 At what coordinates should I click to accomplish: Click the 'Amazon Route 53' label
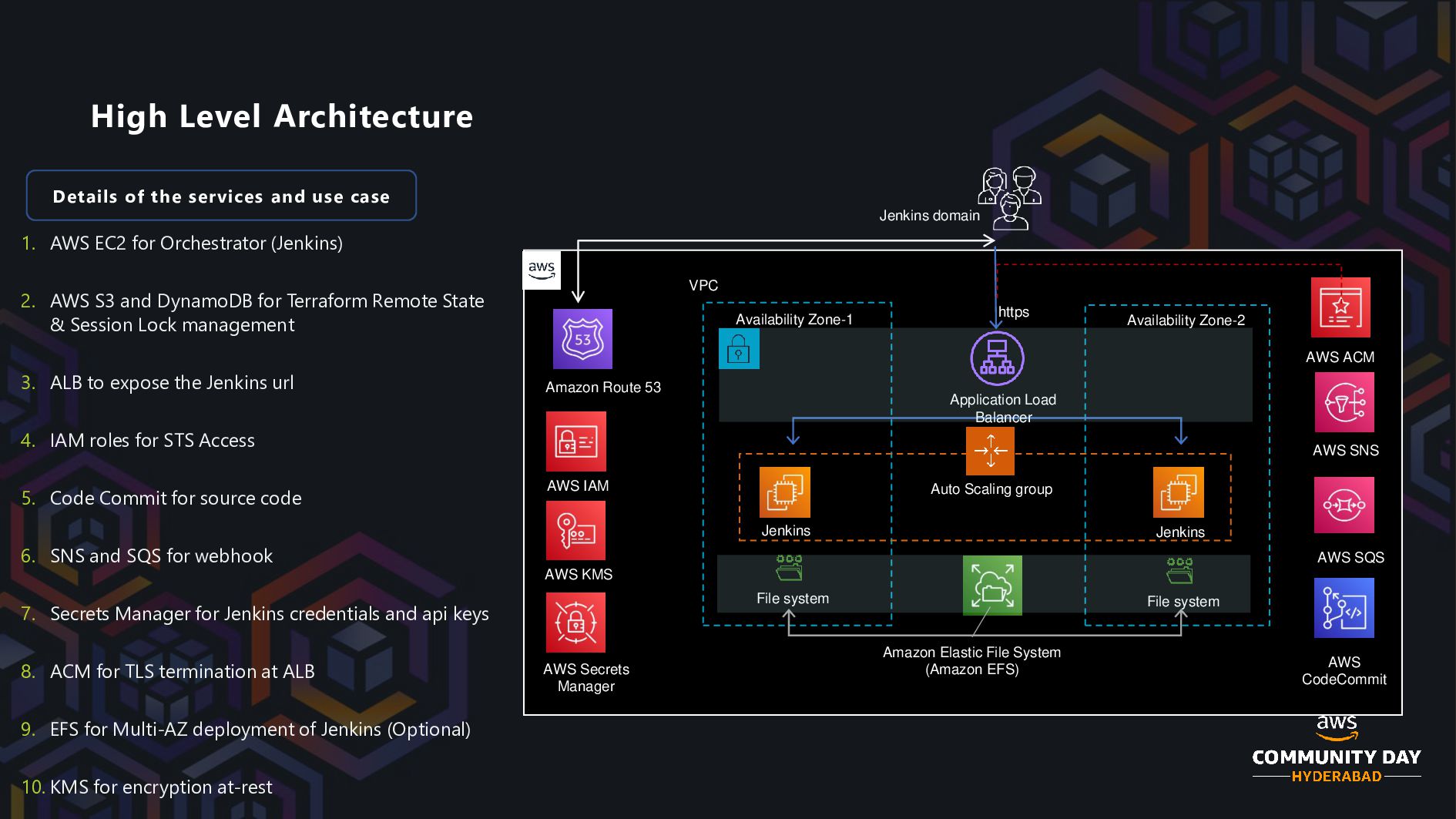tap(603, 388)
